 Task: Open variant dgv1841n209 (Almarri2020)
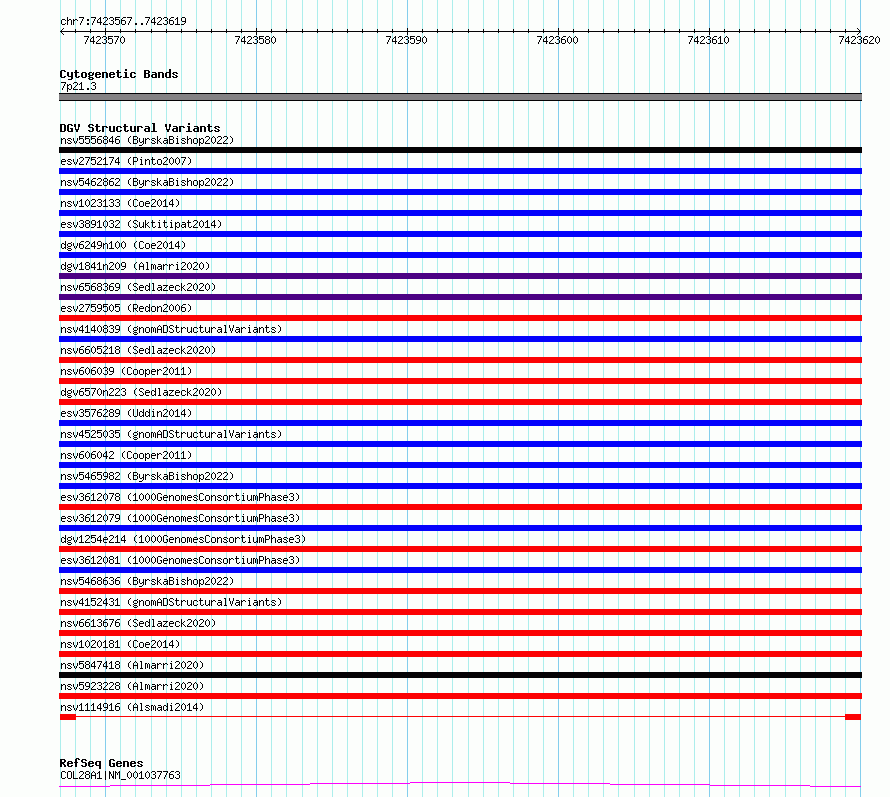click(135, 266)
